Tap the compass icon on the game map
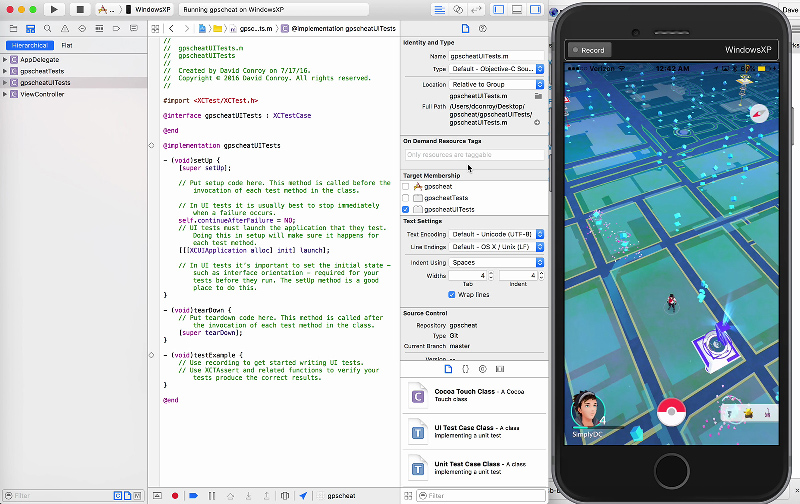The image size is (800, 504). point(758,114)
